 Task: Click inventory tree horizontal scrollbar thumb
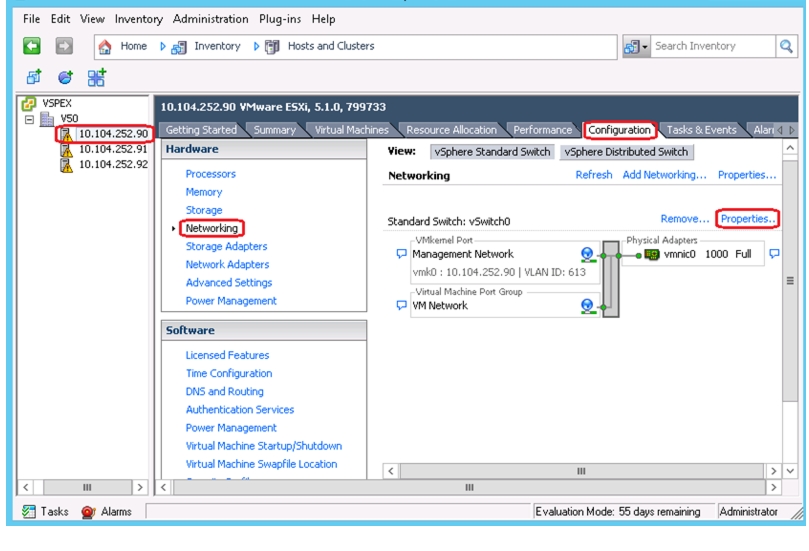tap(87, 487)
